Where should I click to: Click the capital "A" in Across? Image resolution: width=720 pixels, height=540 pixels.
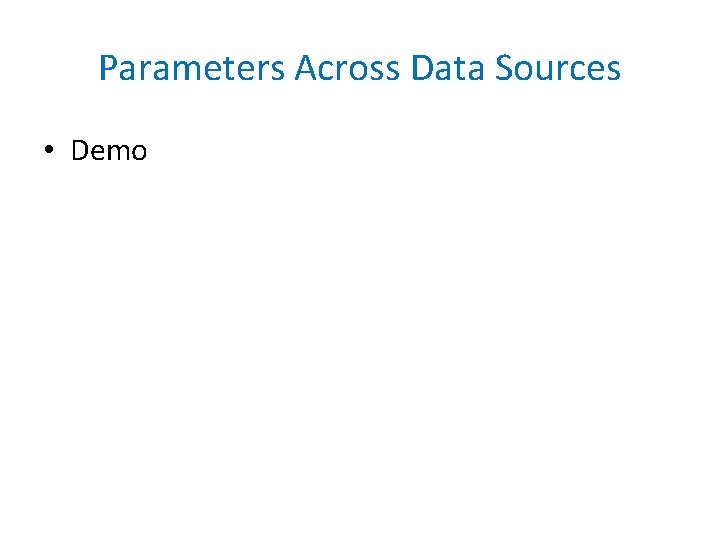(306, 68)
